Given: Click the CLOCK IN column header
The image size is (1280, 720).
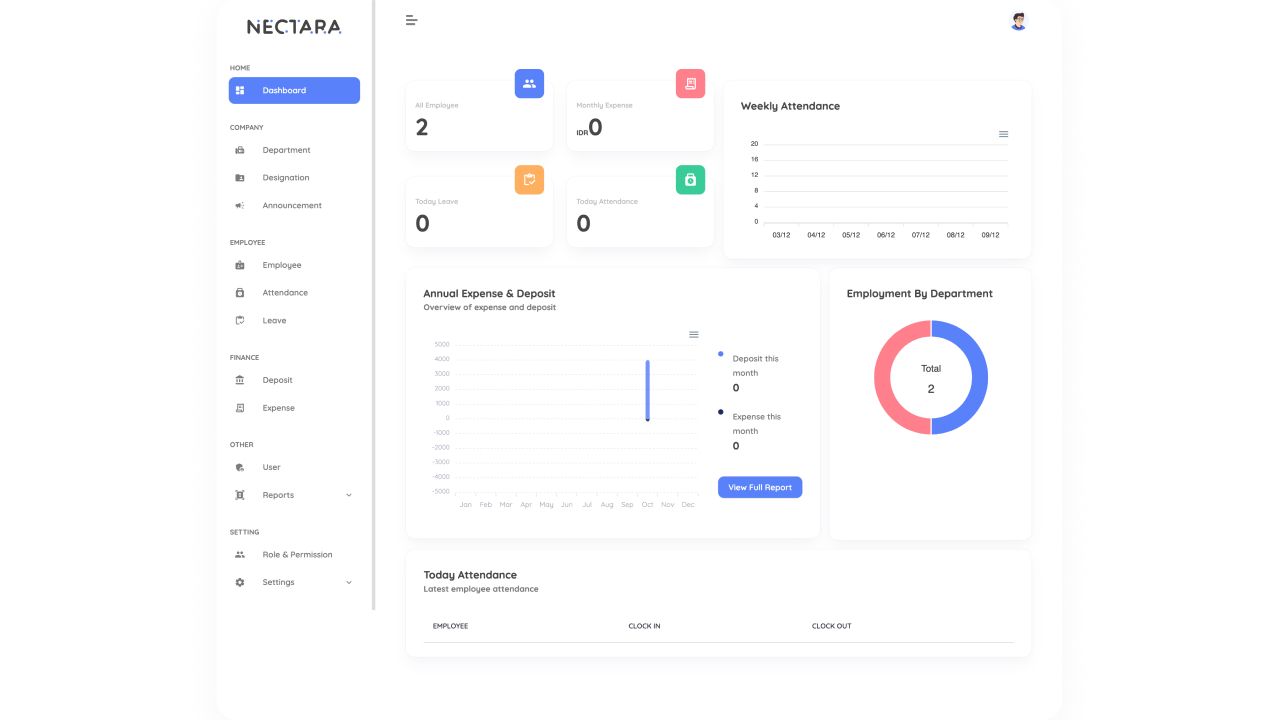Looking at the screenshot, I should 644,626.
